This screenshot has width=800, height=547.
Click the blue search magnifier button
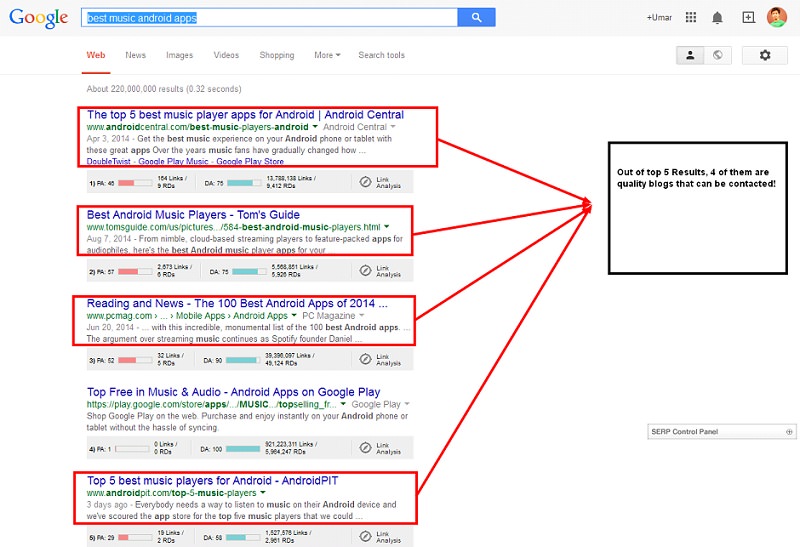coord(477,17)
